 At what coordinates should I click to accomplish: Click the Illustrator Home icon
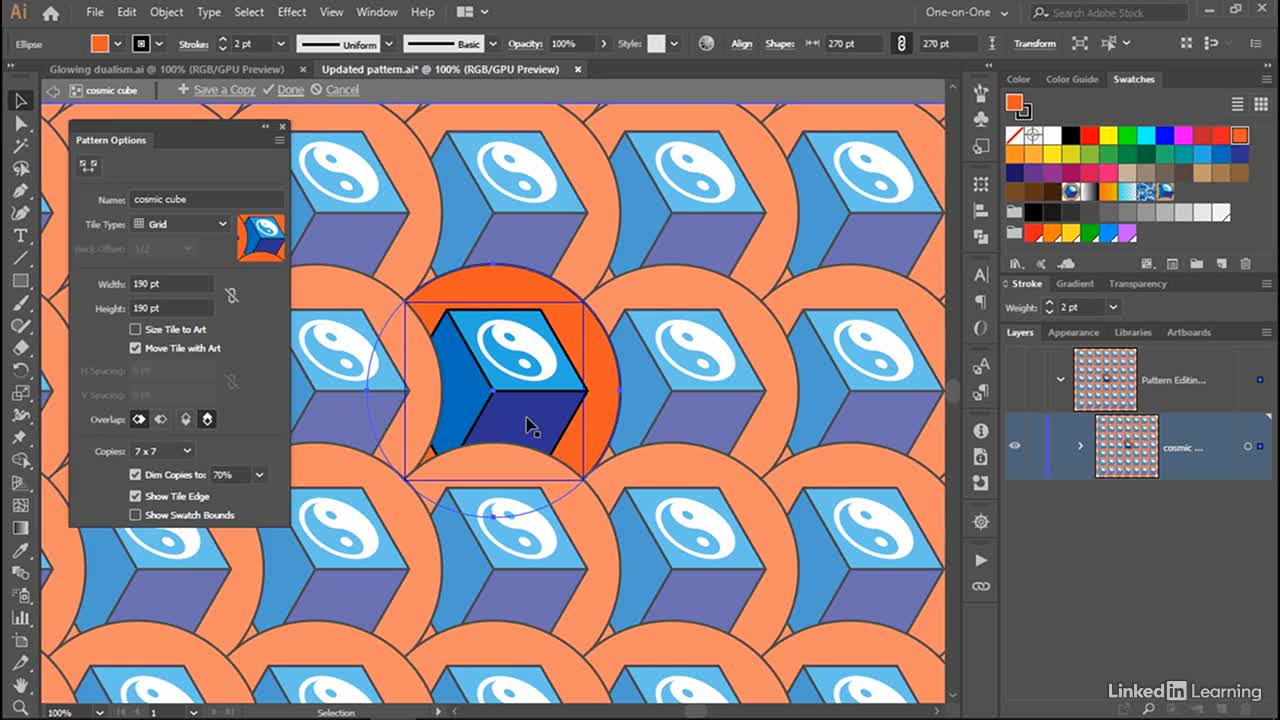coord(51,13)
